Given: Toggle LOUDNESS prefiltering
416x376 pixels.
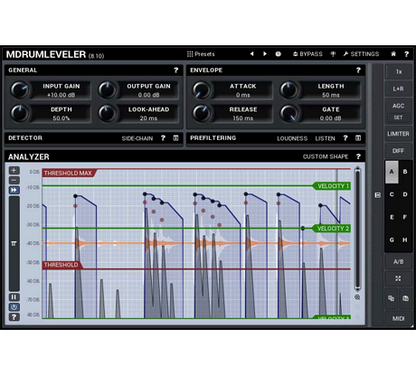Looking at the screenshot, I should coord(292,138).
